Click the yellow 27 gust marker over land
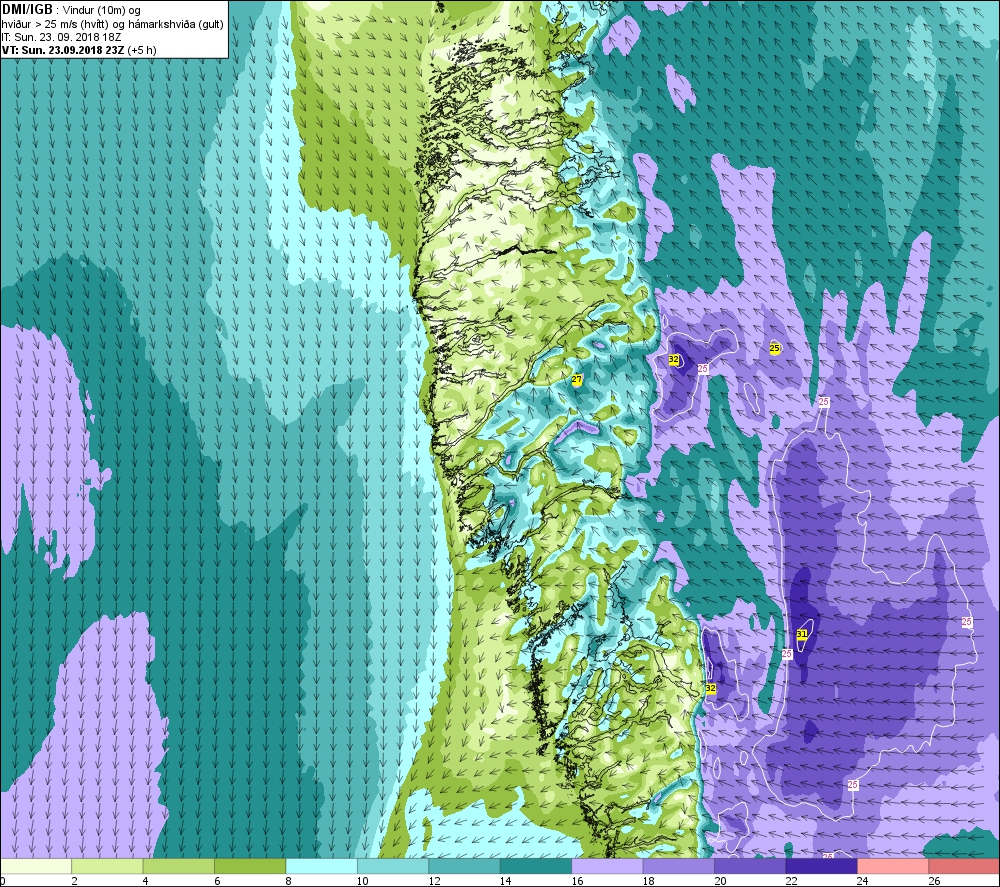 577,379
